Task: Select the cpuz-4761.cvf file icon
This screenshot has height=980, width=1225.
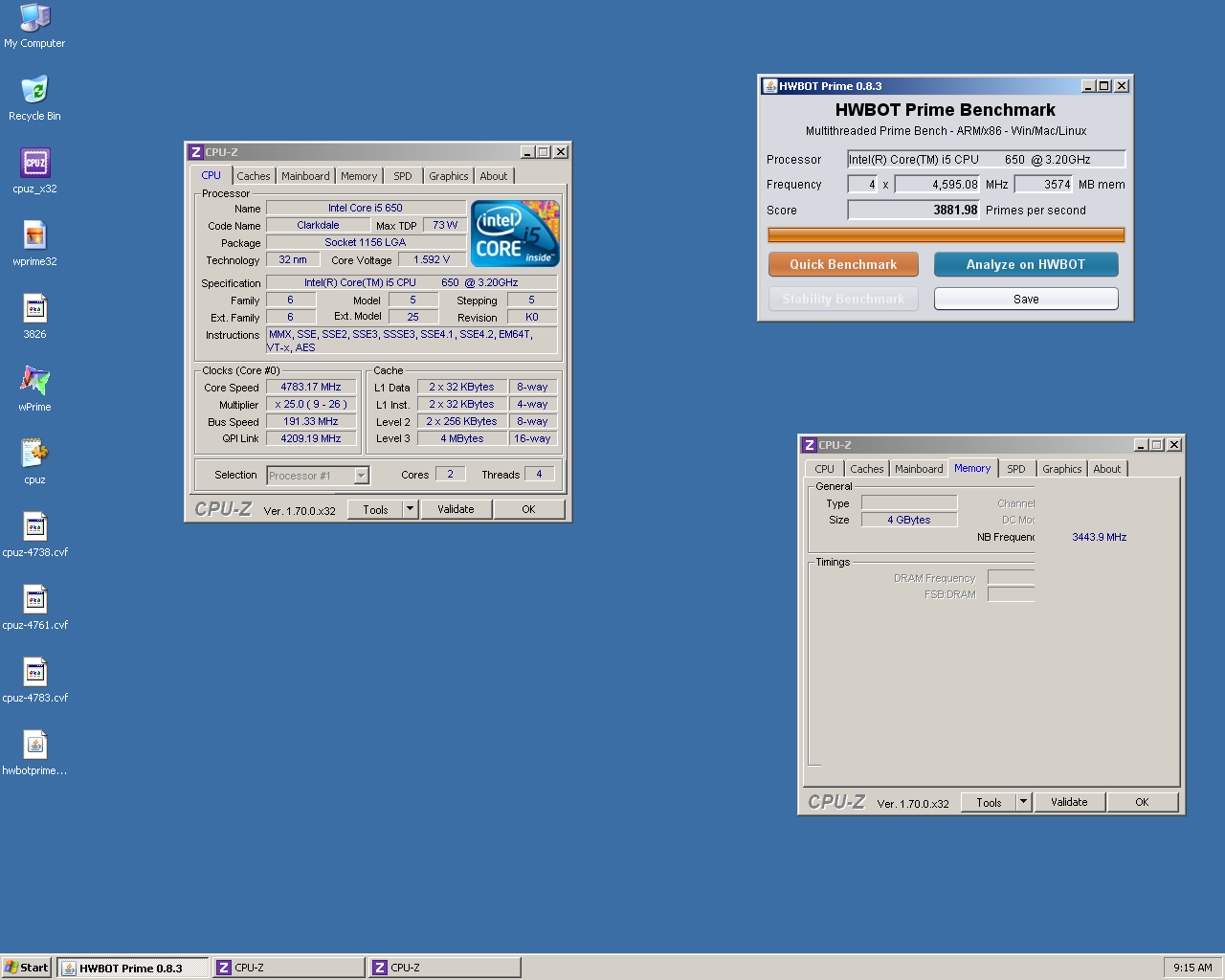Action: point(34,607)
